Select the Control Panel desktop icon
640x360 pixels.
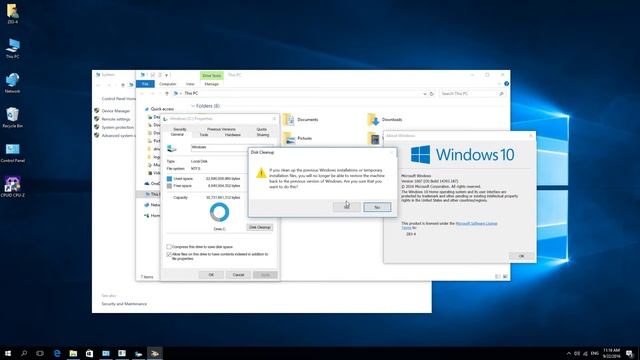pyautogui.click(x=13, y=152)
